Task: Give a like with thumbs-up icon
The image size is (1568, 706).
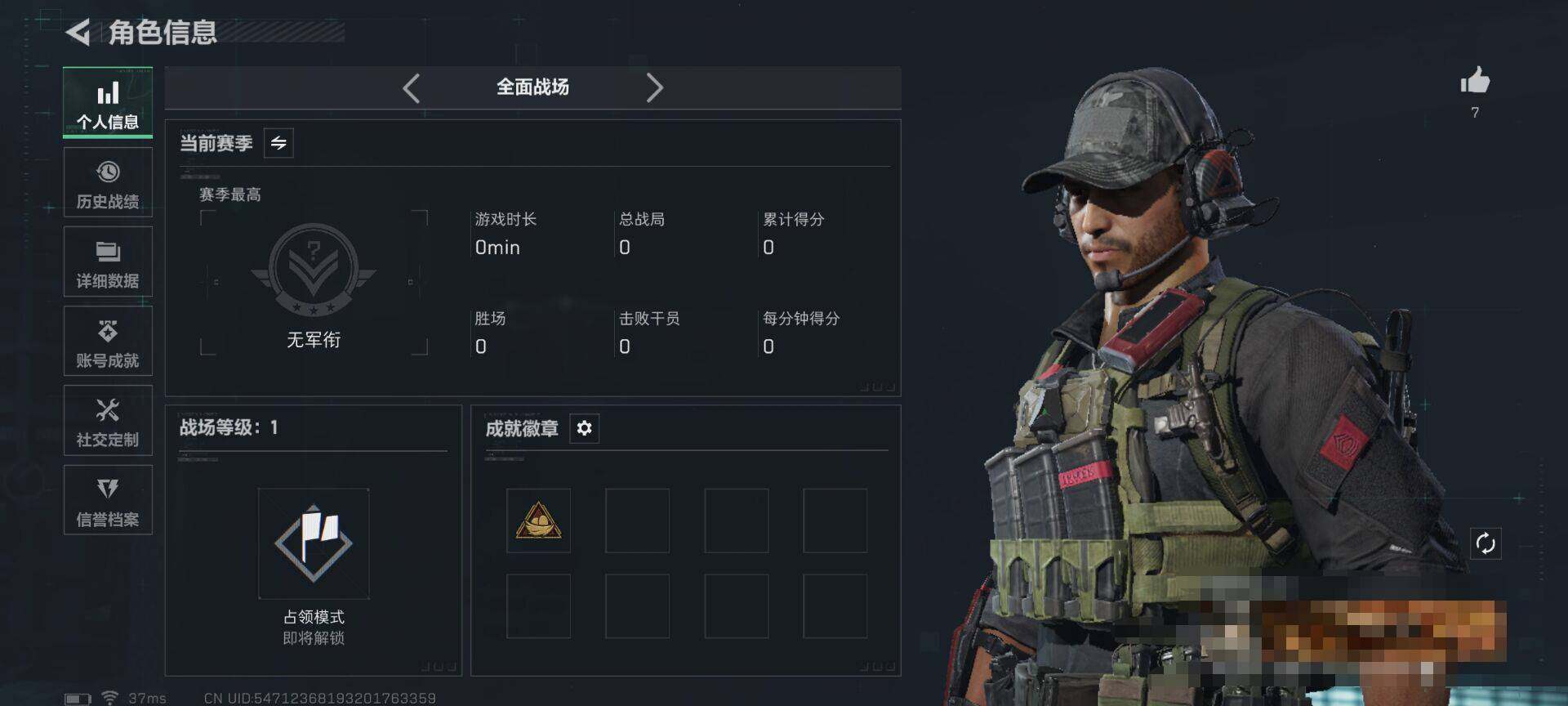Action: click(1475, 81)
